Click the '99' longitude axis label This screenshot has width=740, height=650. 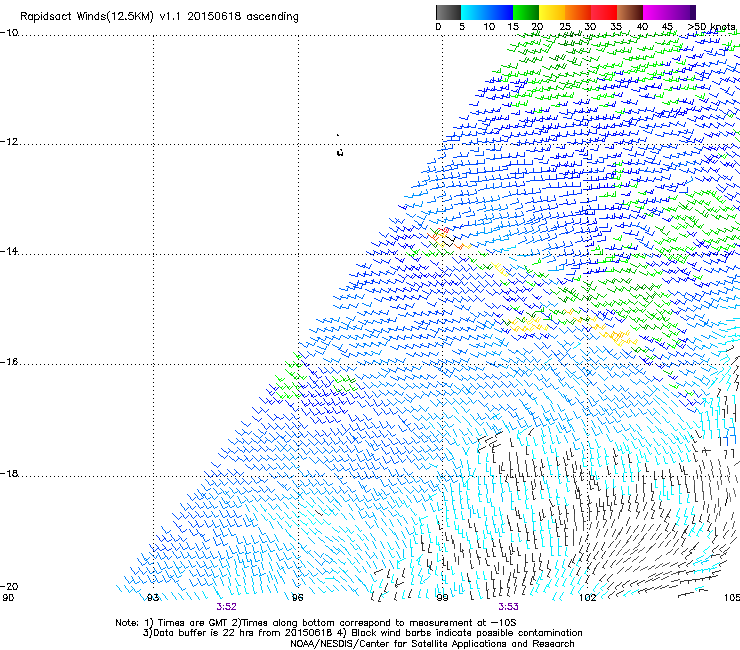(442, 598)
